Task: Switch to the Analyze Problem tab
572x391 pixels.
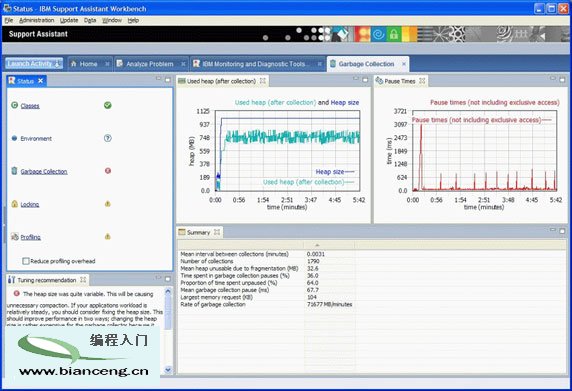Action: pyautogui.click(x=150, y=64)
